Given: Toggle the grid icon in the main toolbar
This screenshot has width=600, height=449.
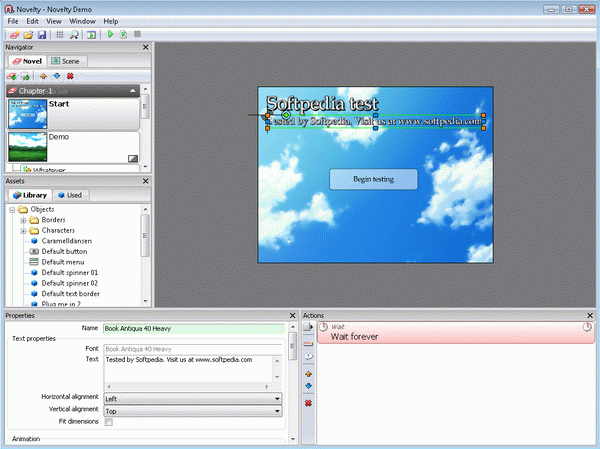Looking at the screenshot, I should [x=60, y=35].
